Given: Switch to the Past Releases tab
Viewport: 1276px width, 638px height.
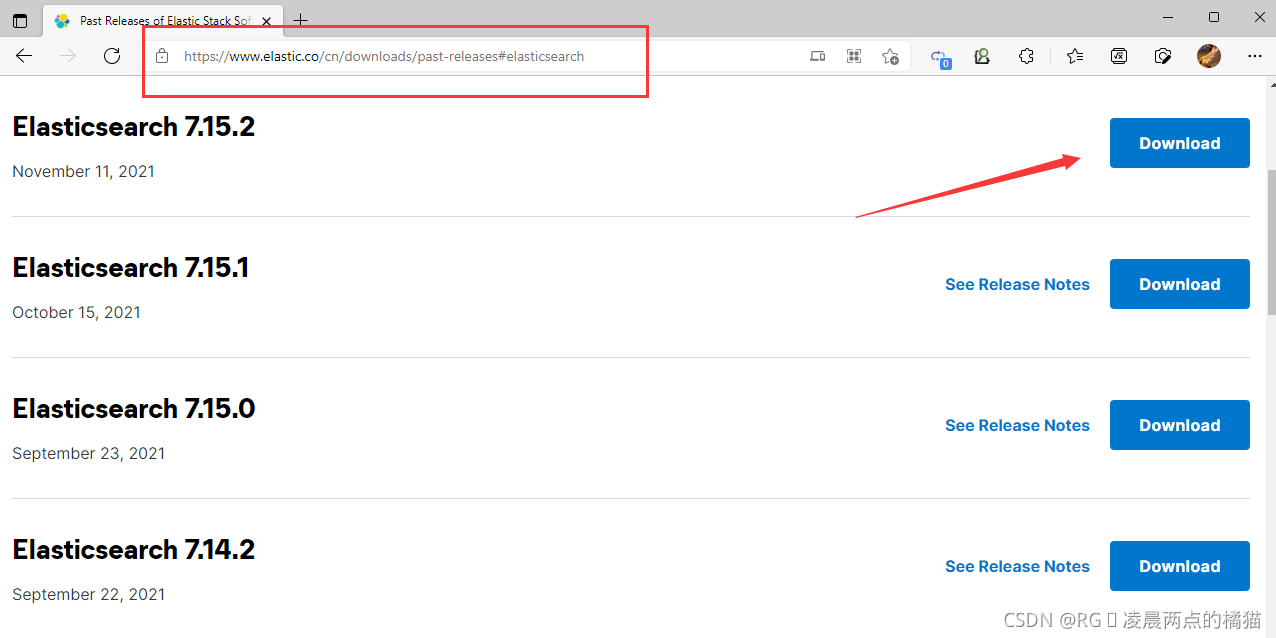Looking at the screenshot, I should pyautogui.click(x=160, y=20).
